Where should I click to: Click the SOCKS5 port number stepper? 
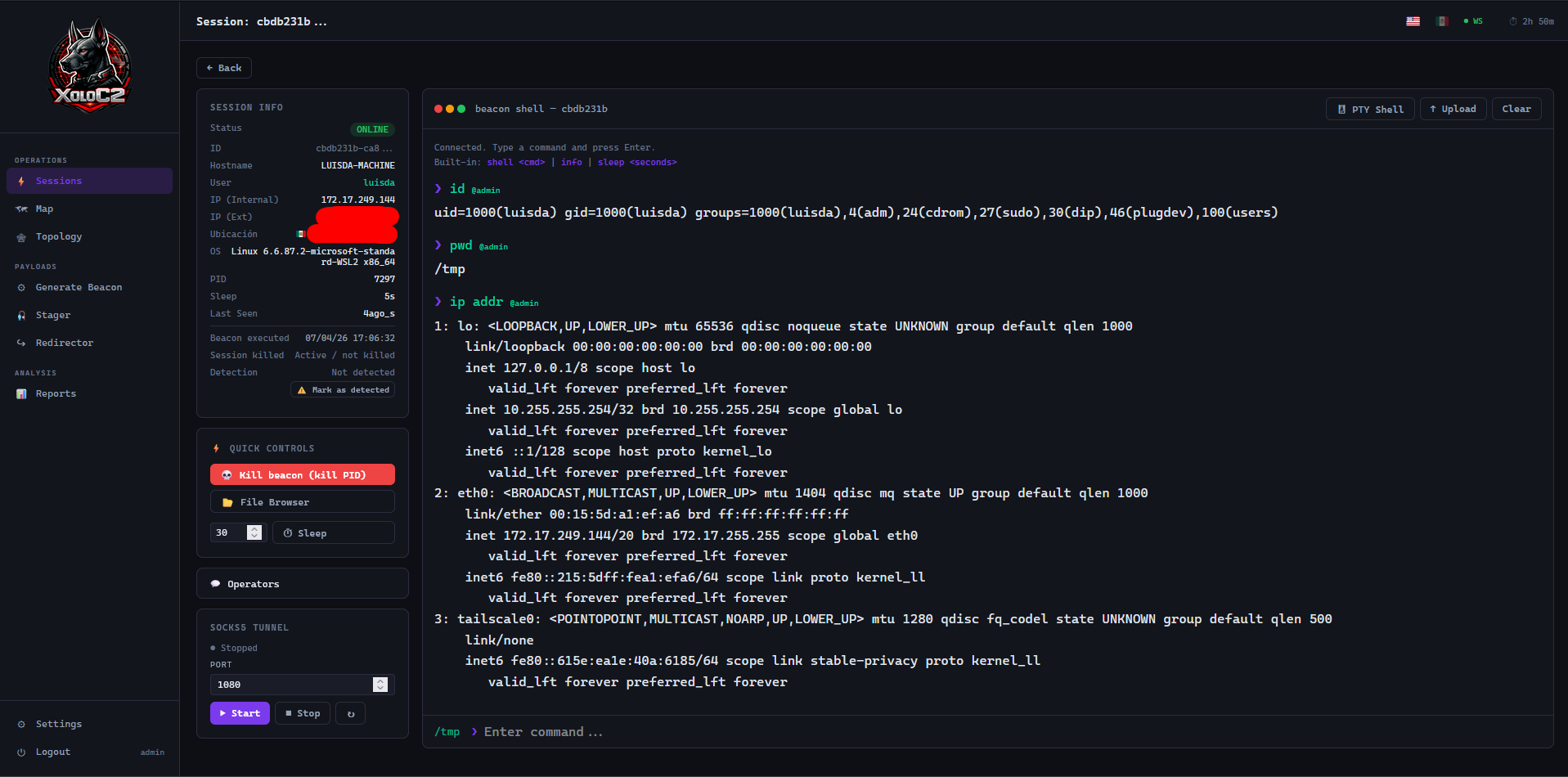tap(380, 685)
